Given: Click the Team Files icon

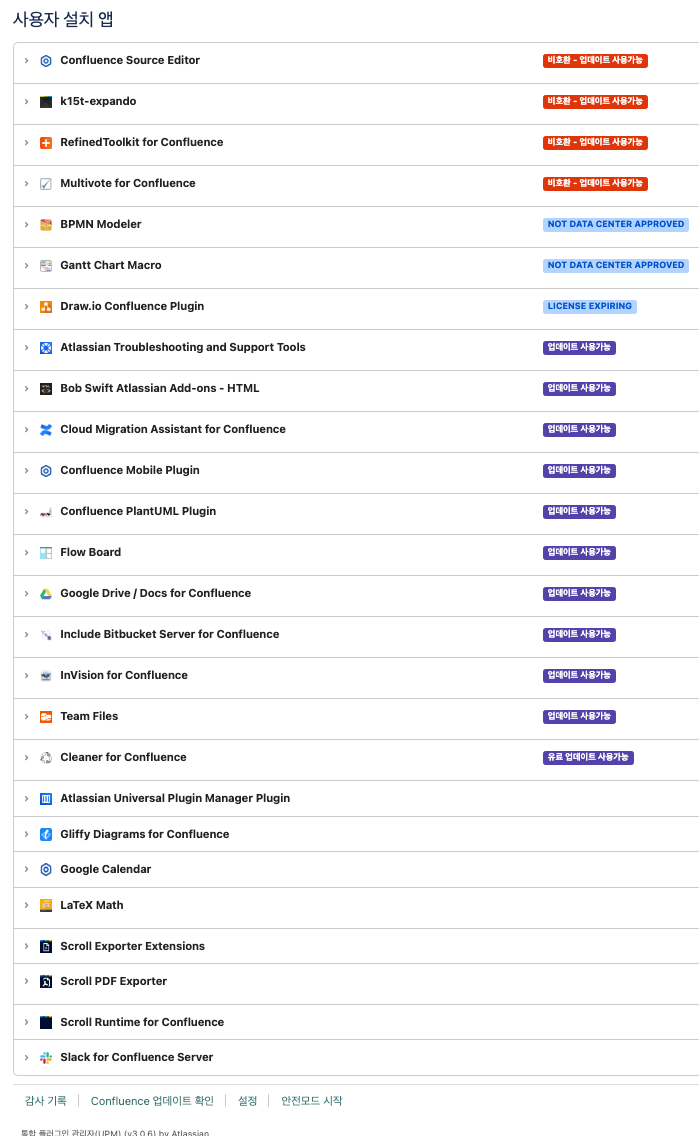Looking at the screenshot, I should (46, 717).
